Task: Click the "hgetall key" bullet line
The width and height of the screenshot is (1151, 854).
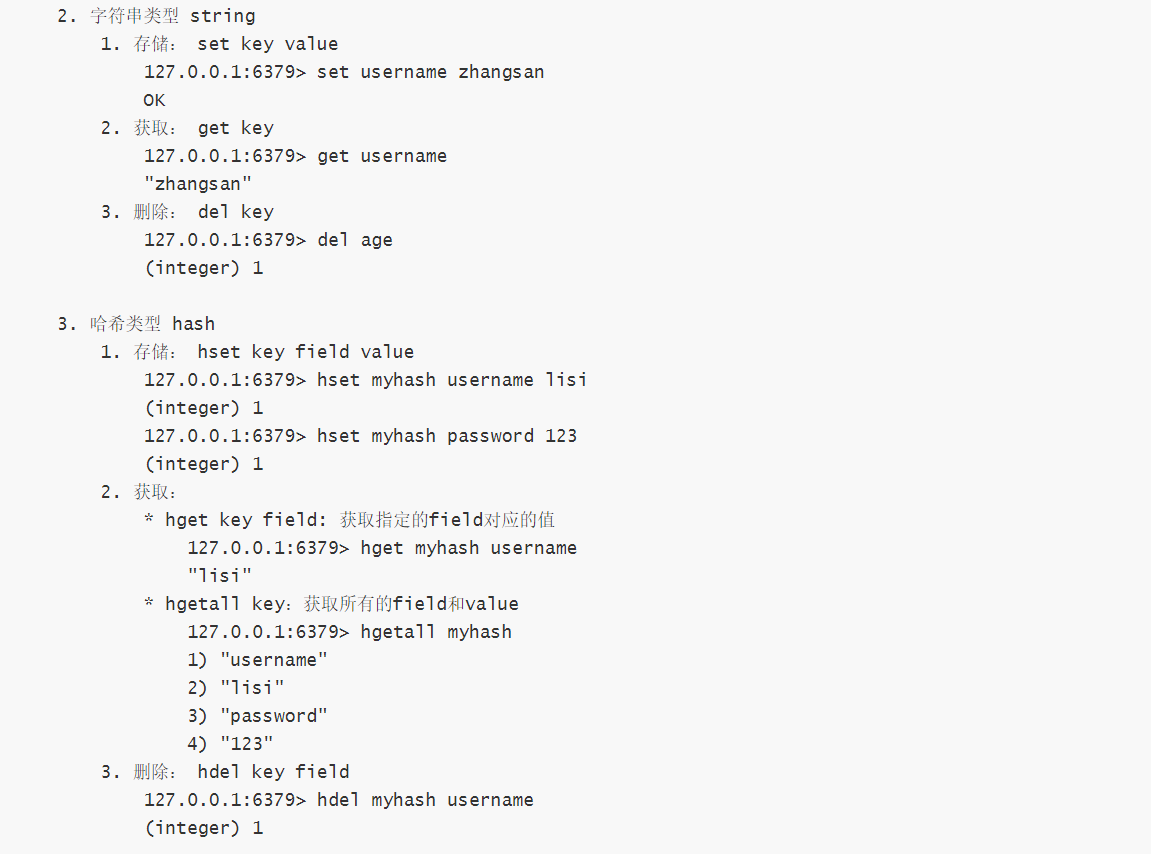Action: pyautogui.click(x=331, y=604)
